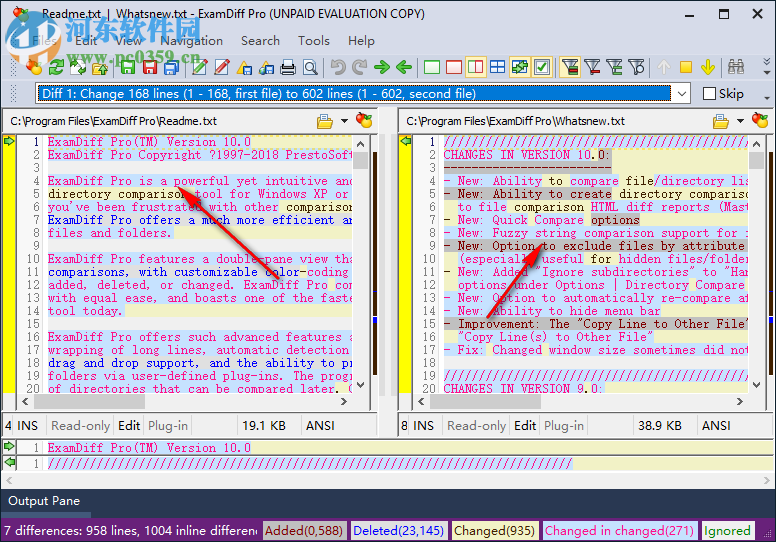Open the Help menu
The height and width of the screenshot is (542, 776).
361,41
